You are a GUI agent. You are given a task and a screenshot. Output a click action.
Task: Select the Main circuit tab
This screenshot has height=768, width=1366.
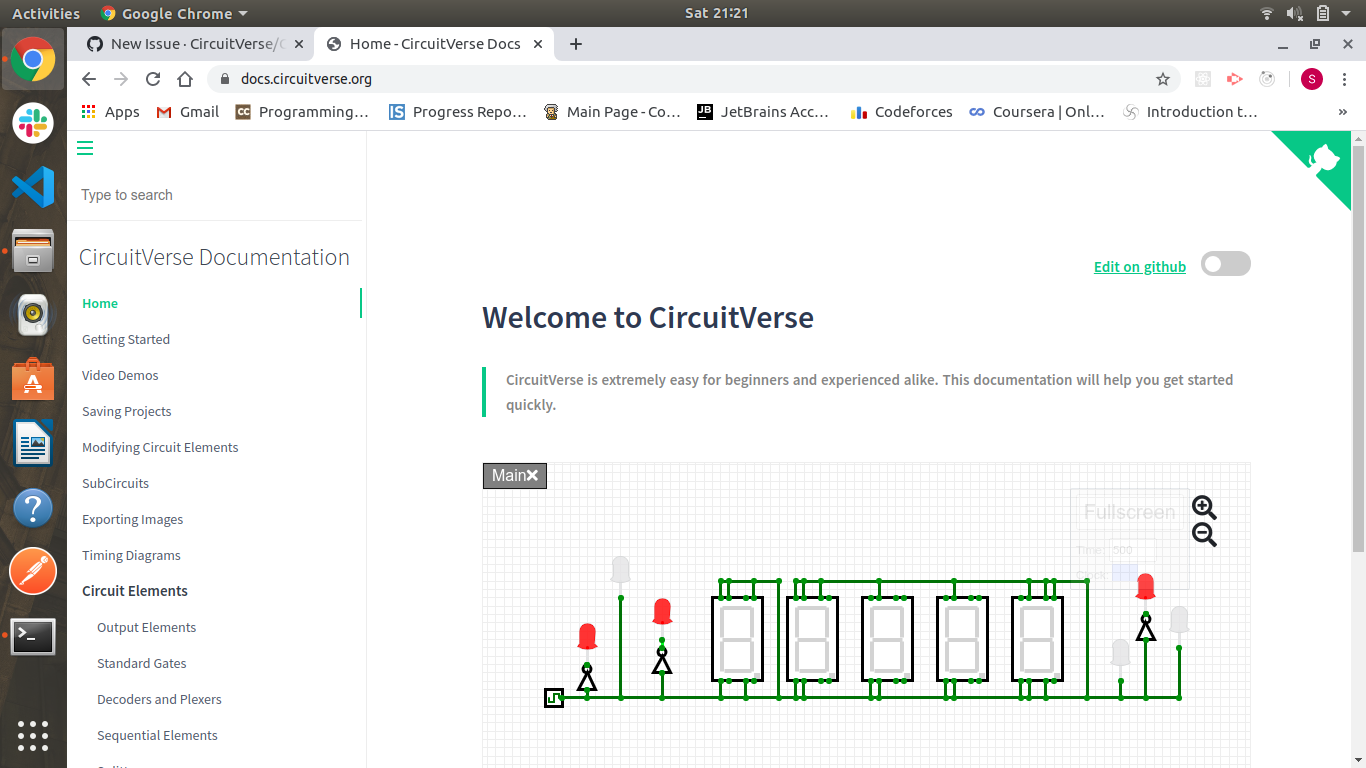tap(508, 475)
